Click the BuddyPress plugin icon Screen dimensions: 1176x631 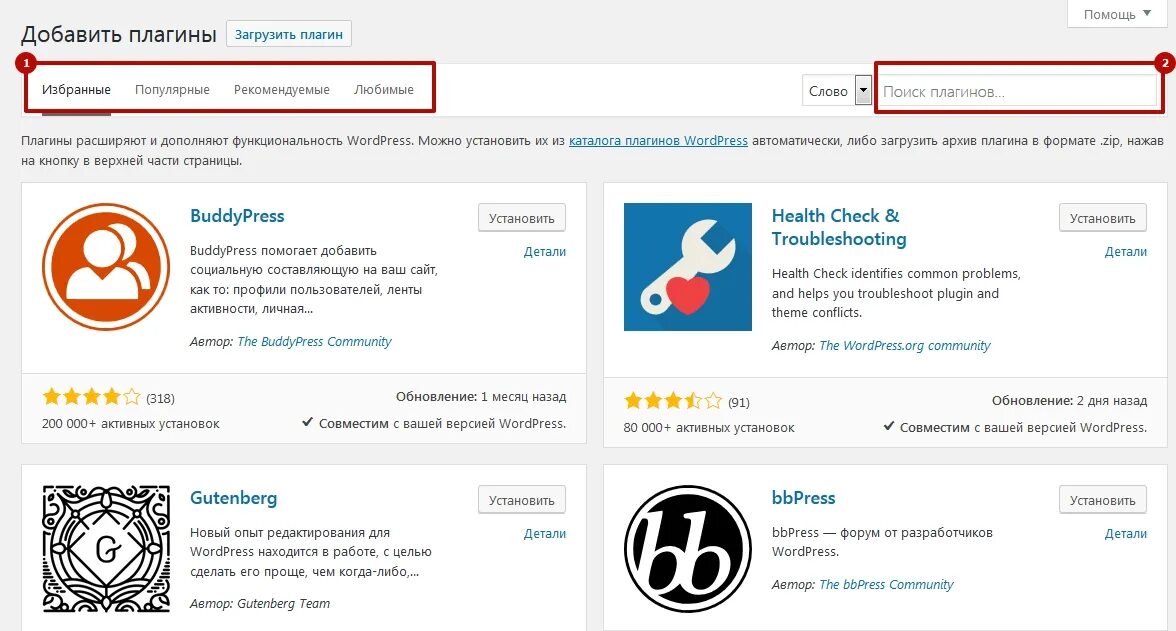point(106,266)
